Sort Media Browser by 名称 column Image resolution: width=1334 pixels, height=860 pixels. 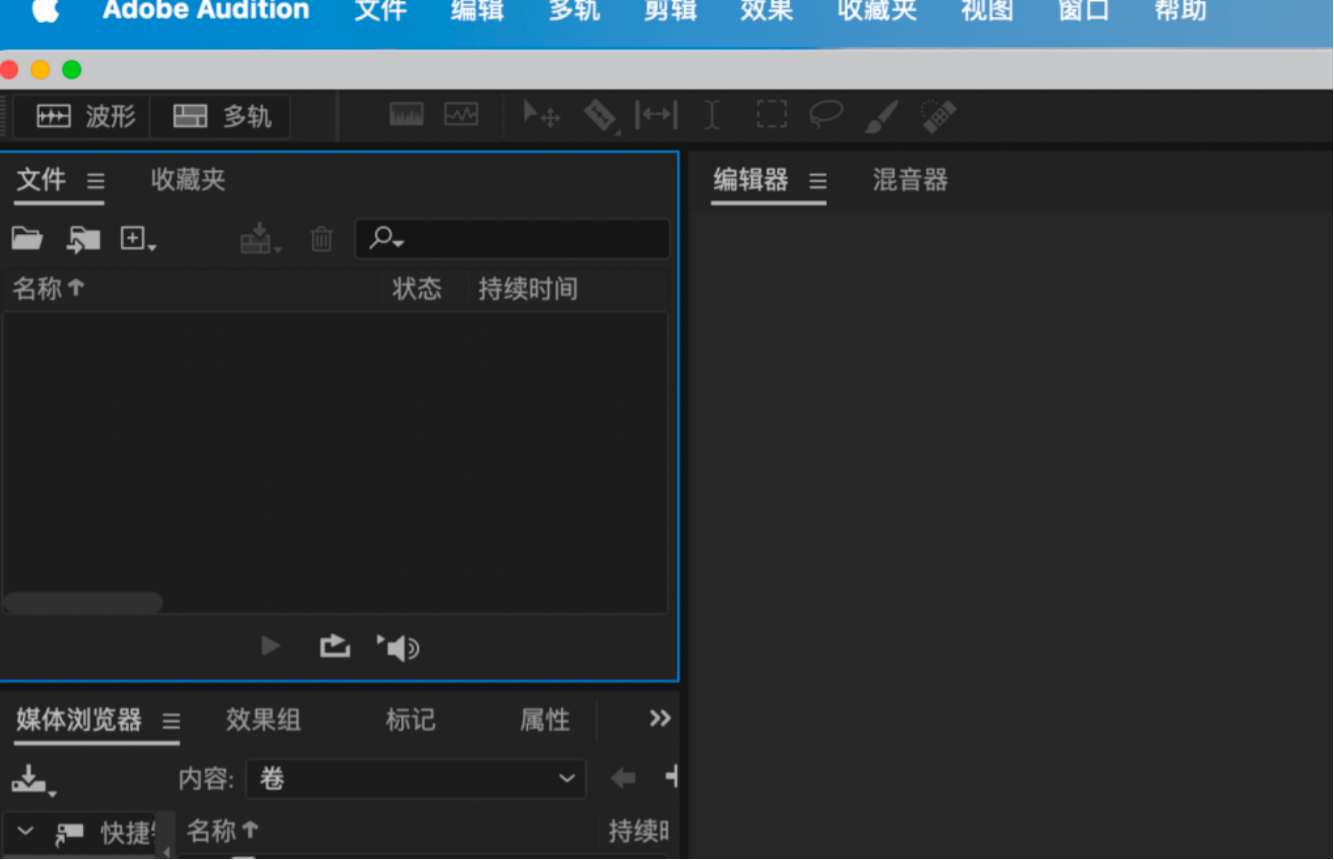(222, 831)
